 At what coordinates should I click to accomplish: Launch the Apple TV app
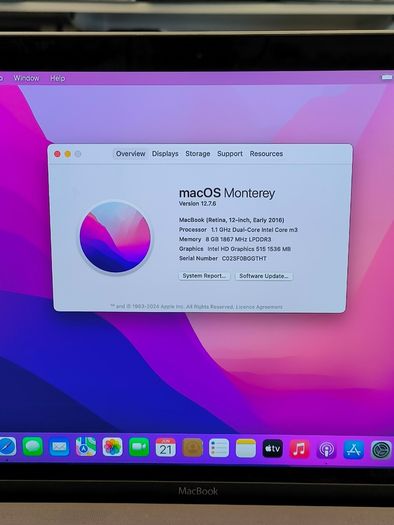coord(272,449)
